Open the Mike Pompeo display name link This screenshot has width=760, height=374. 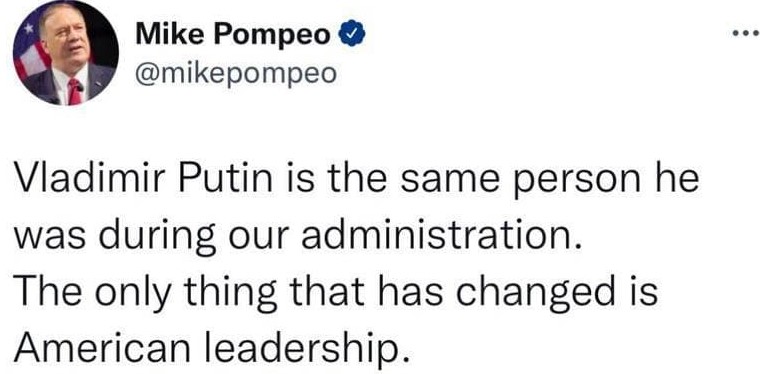point(233,35)
